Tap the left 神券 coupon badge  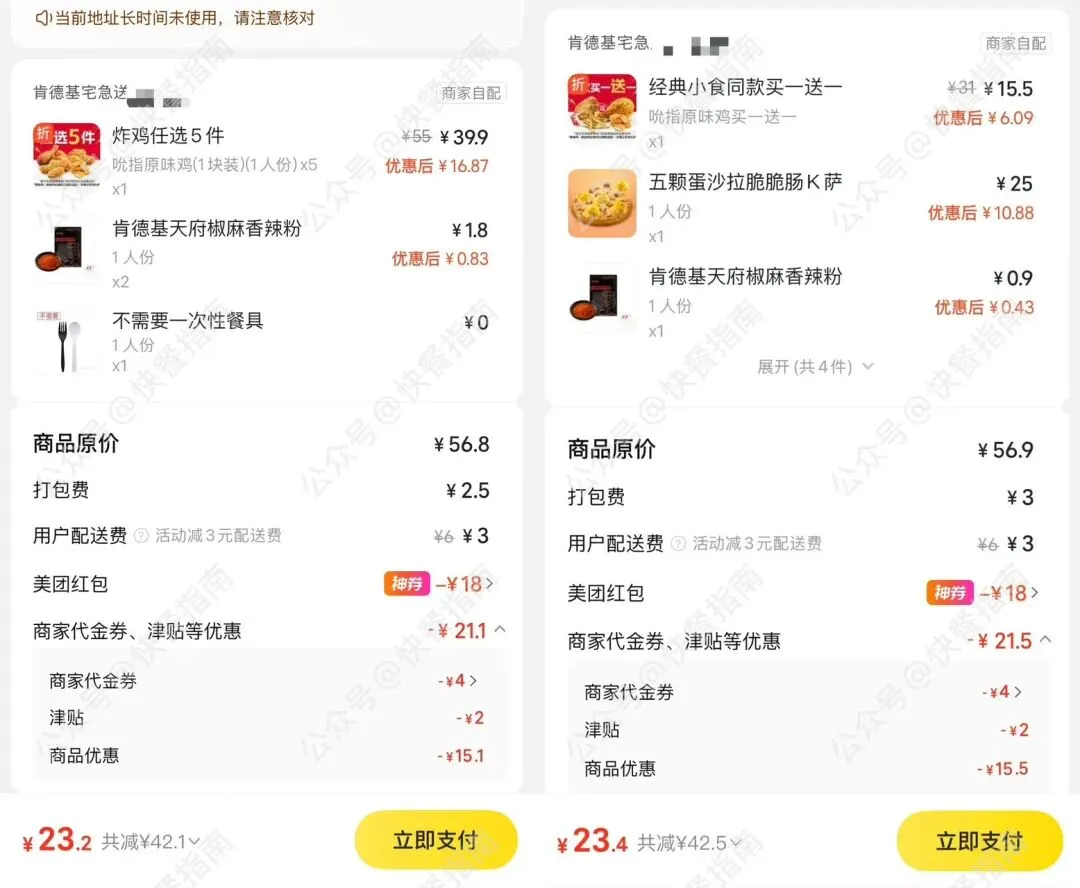tap(406, 584)
